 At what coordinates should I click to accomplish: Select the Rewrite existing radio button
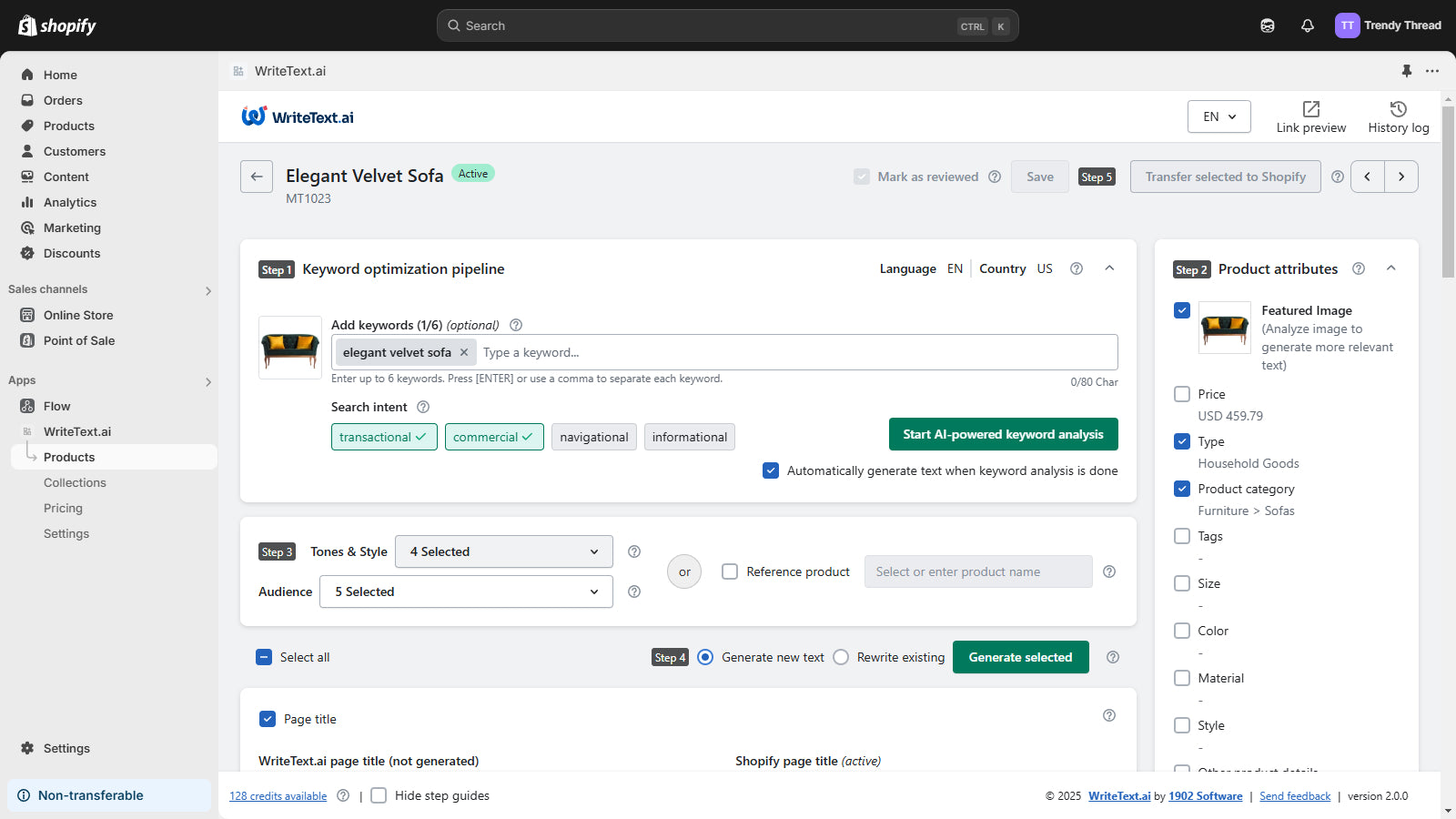coord(840,657)
